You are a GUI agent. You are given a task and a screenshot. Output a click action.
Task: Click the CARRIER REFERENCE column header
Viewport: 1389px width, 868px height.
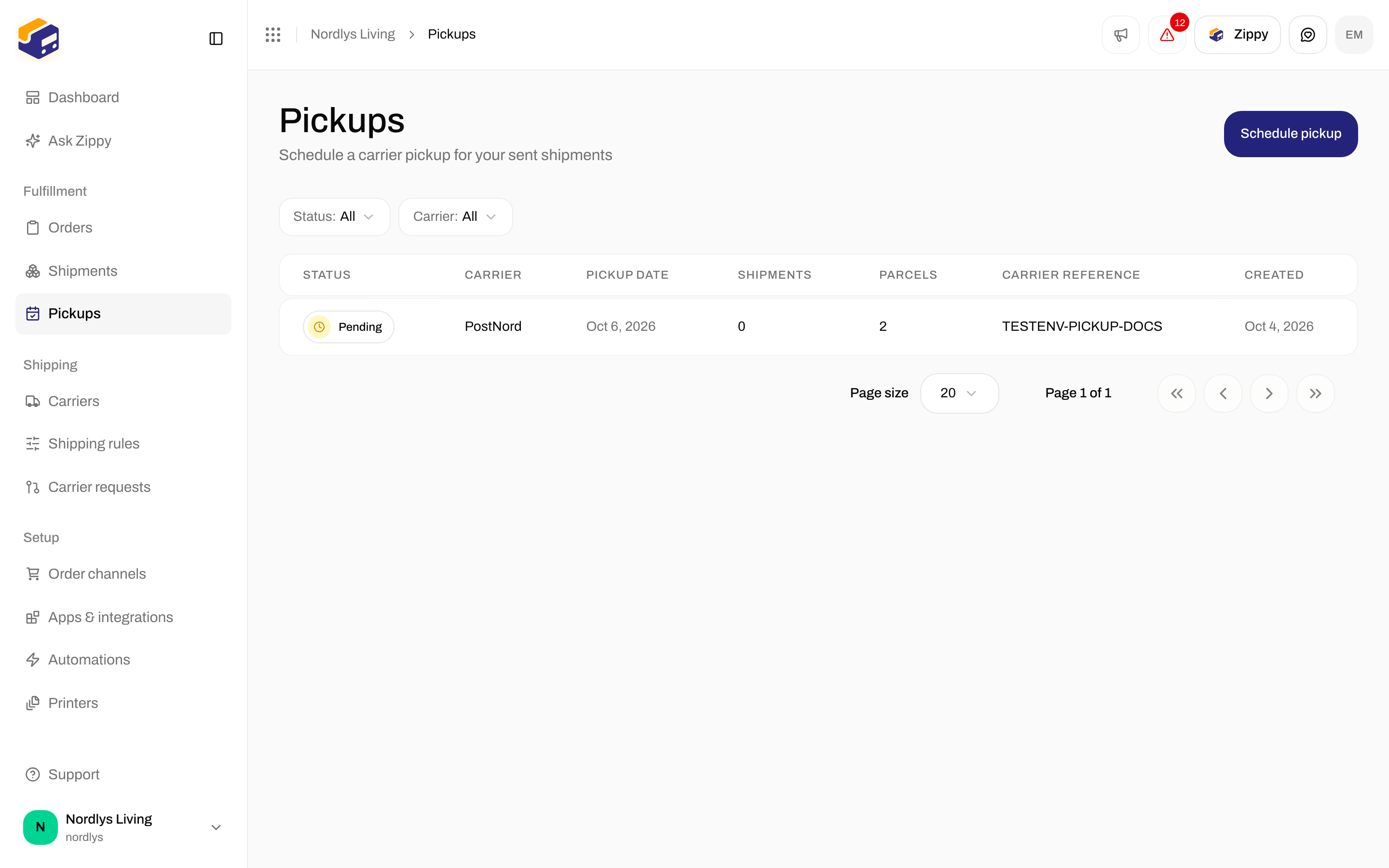tap(1071, 275)
